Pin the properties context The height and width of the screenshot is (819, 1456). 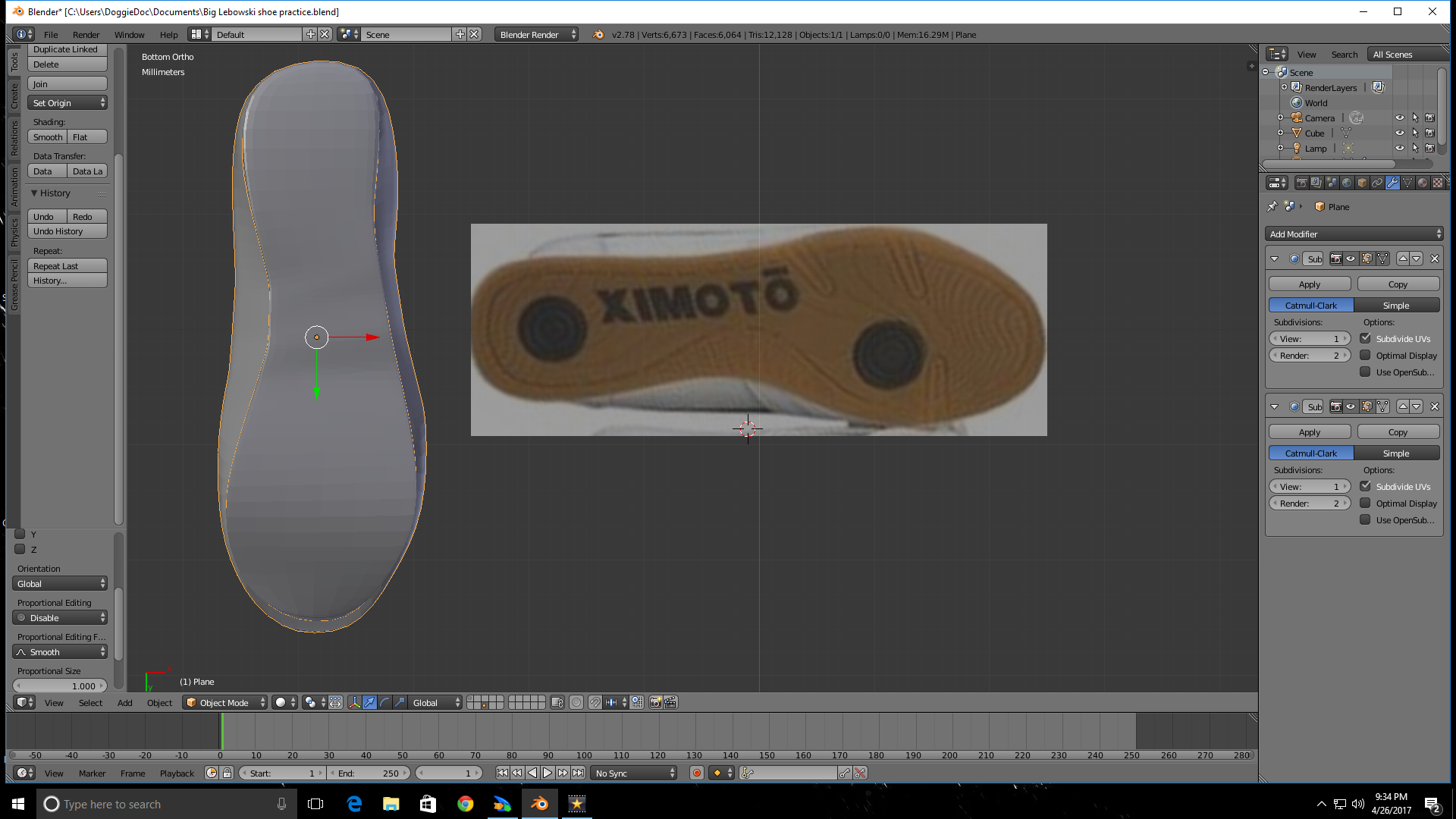[1272, 206]
